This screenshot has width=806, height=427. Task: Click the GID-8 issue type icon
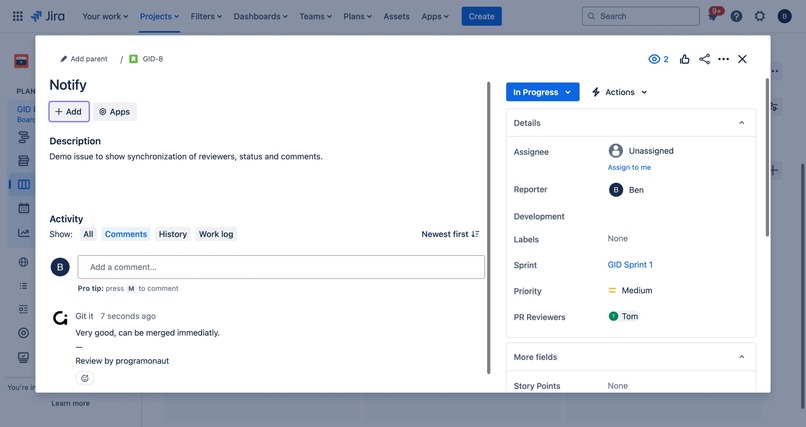click(133, 59)
